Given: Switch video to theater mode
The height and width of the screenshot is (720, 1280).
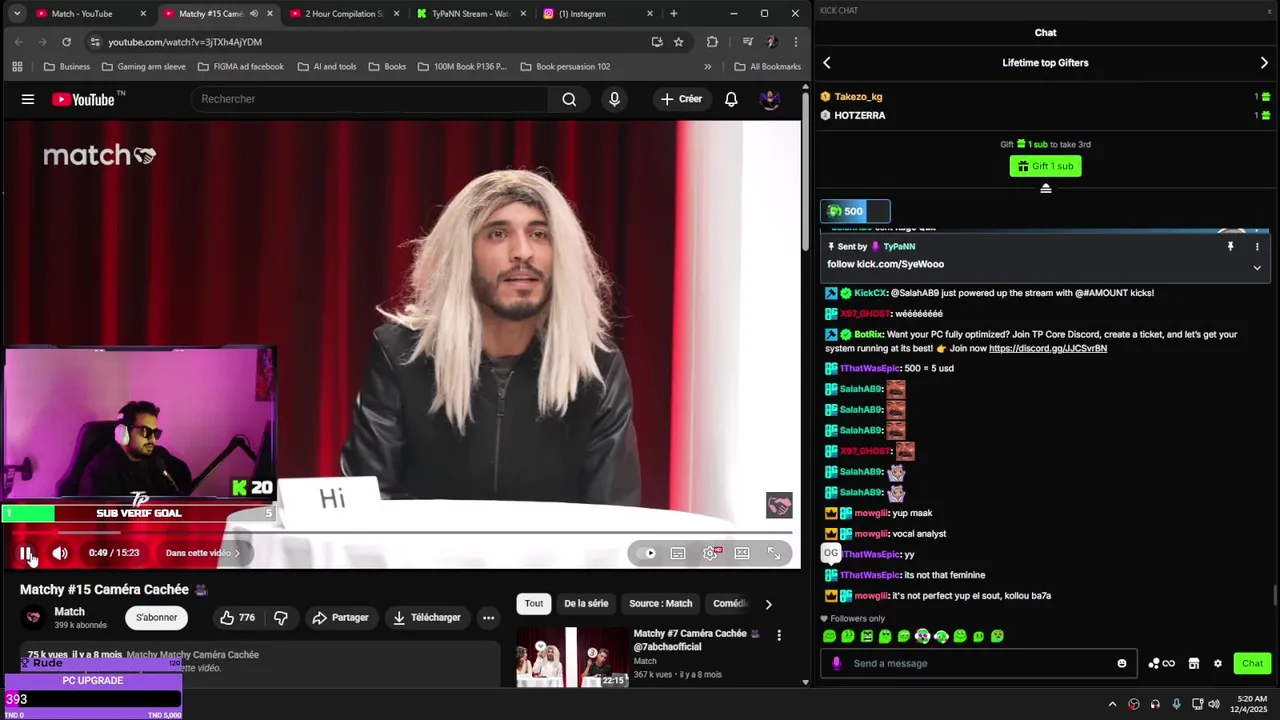Looking at the screenshot, I should (742, 553).
